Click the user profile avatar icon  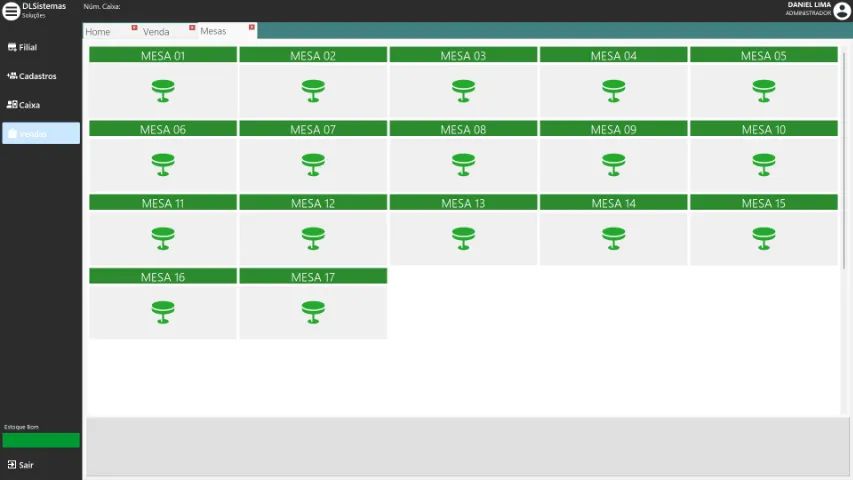(x=842, y=11)
